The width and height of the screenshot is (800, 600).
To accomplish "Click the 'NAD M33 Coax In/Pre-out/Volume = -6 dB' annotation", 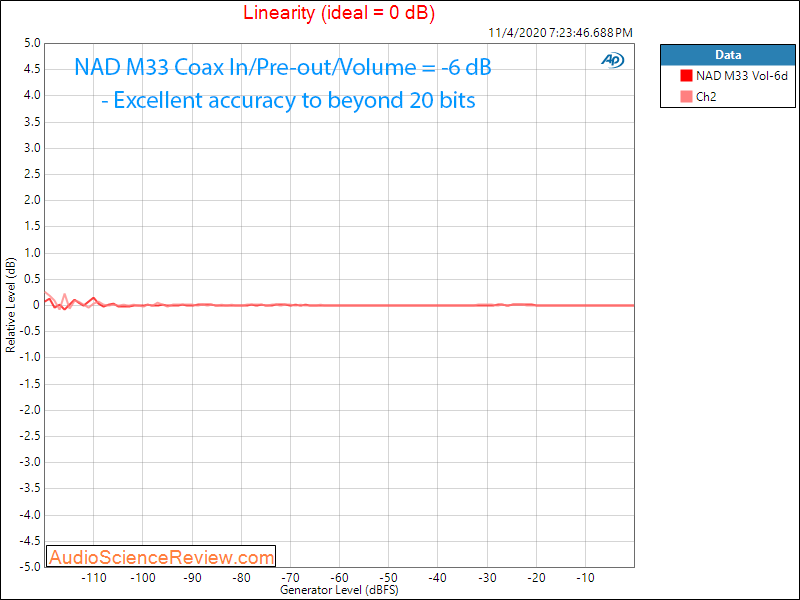I will click(x=283, y=67).
